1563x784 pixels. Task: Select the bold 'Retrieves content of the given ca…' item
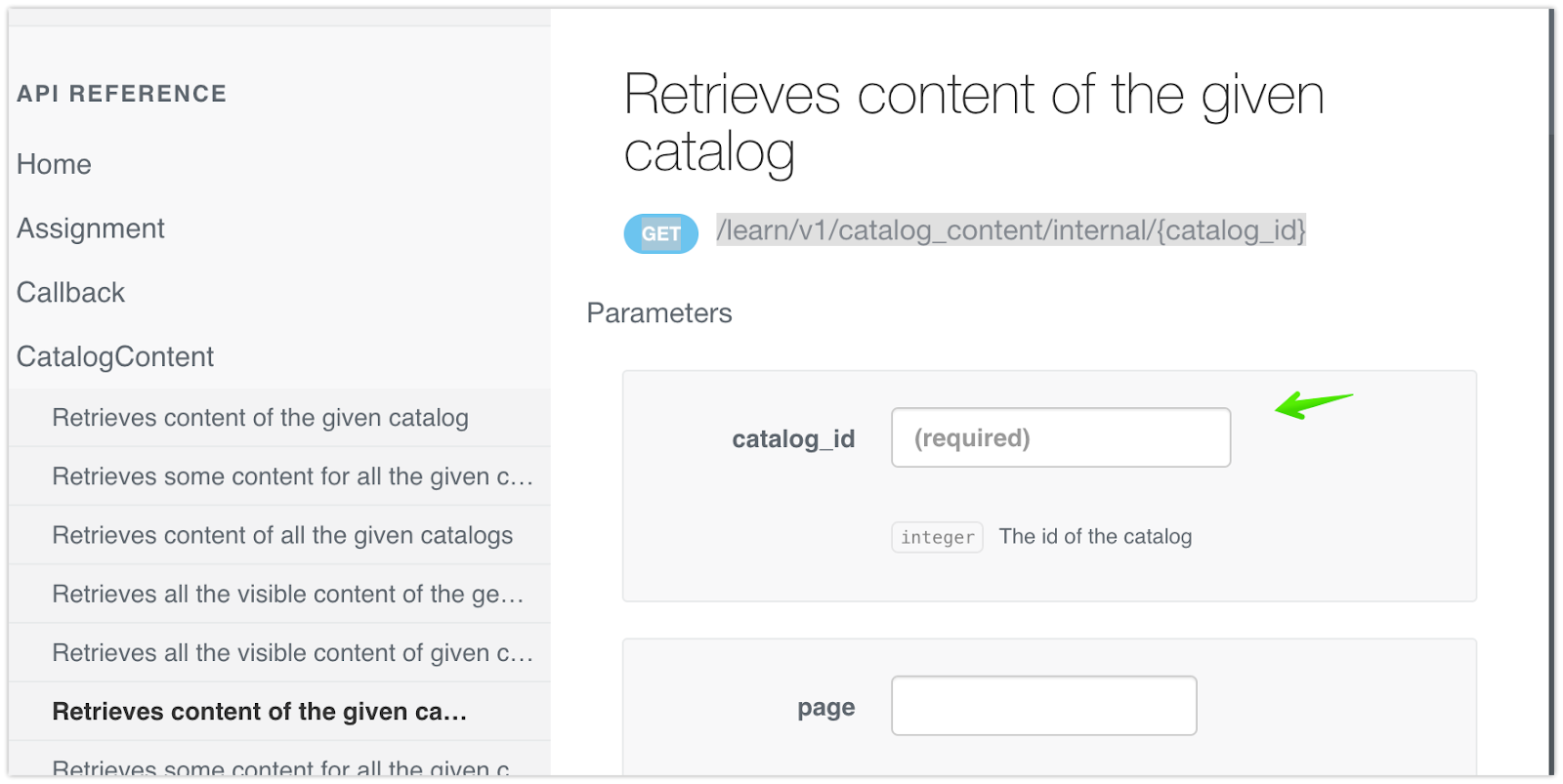pyautogui.click(x=259, y=712)
